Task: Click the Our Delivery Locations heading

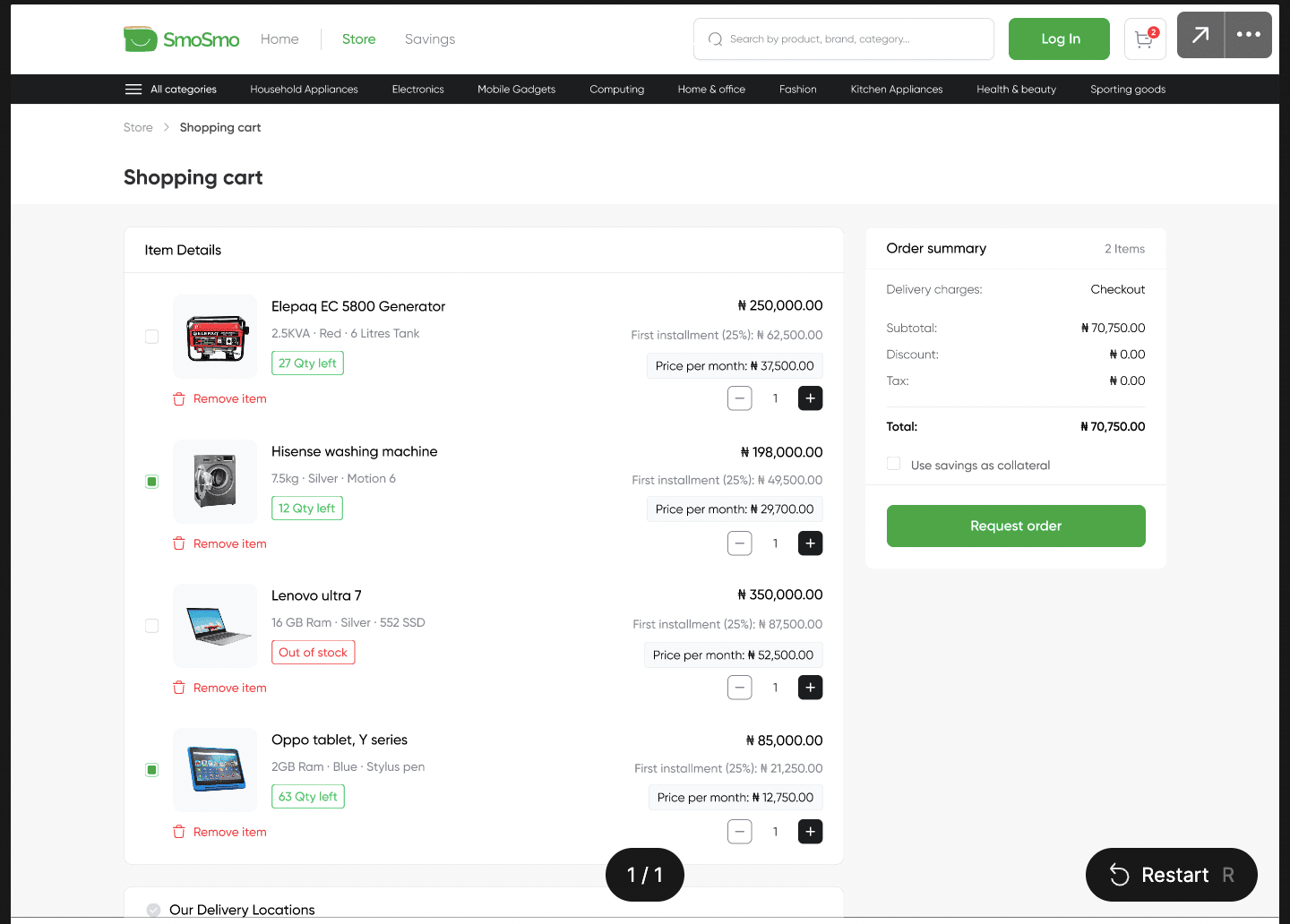Action: click(242, 910)
